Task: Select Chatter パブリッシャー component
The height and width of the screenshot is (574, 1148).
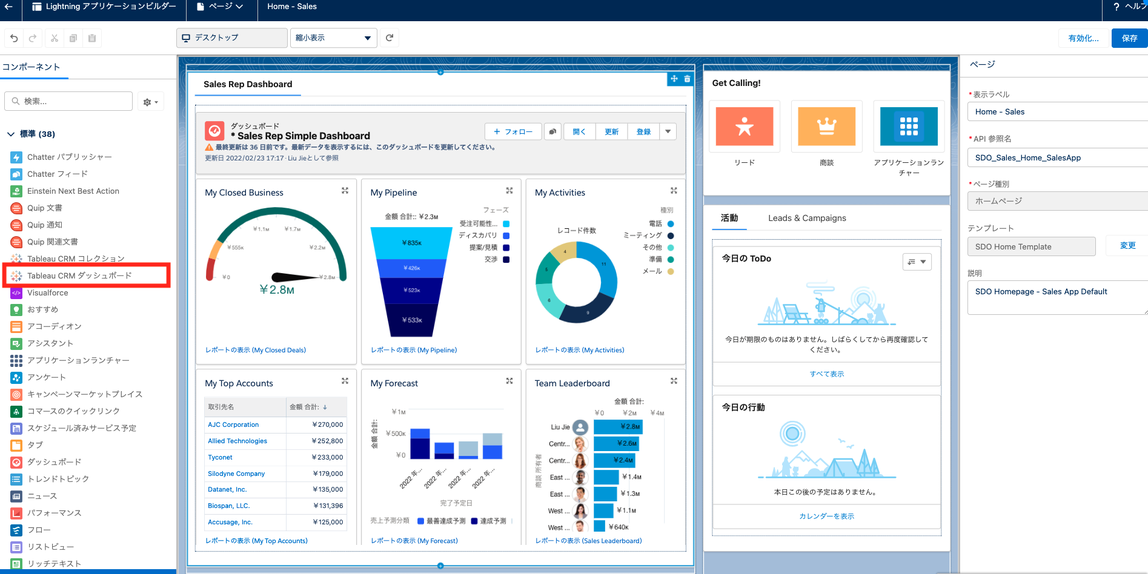Action: click(x=70, y=157)
